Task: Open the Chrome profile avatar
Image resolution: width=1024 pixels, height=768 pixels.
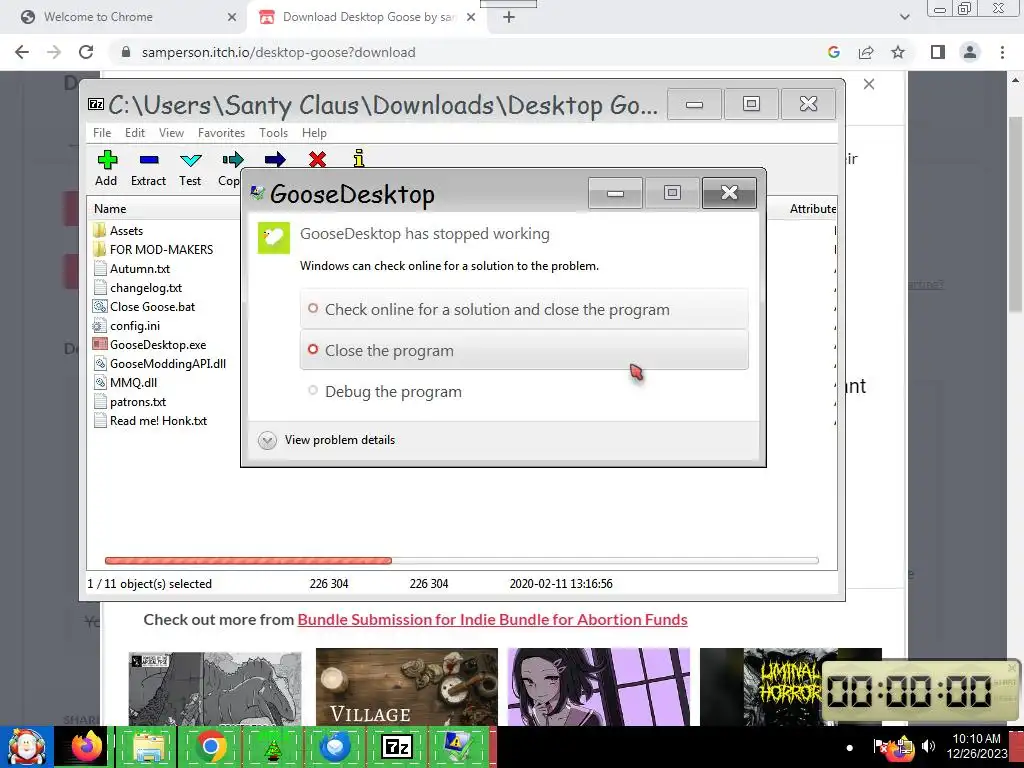Action: pyautogui.click(x=970, y=52)
